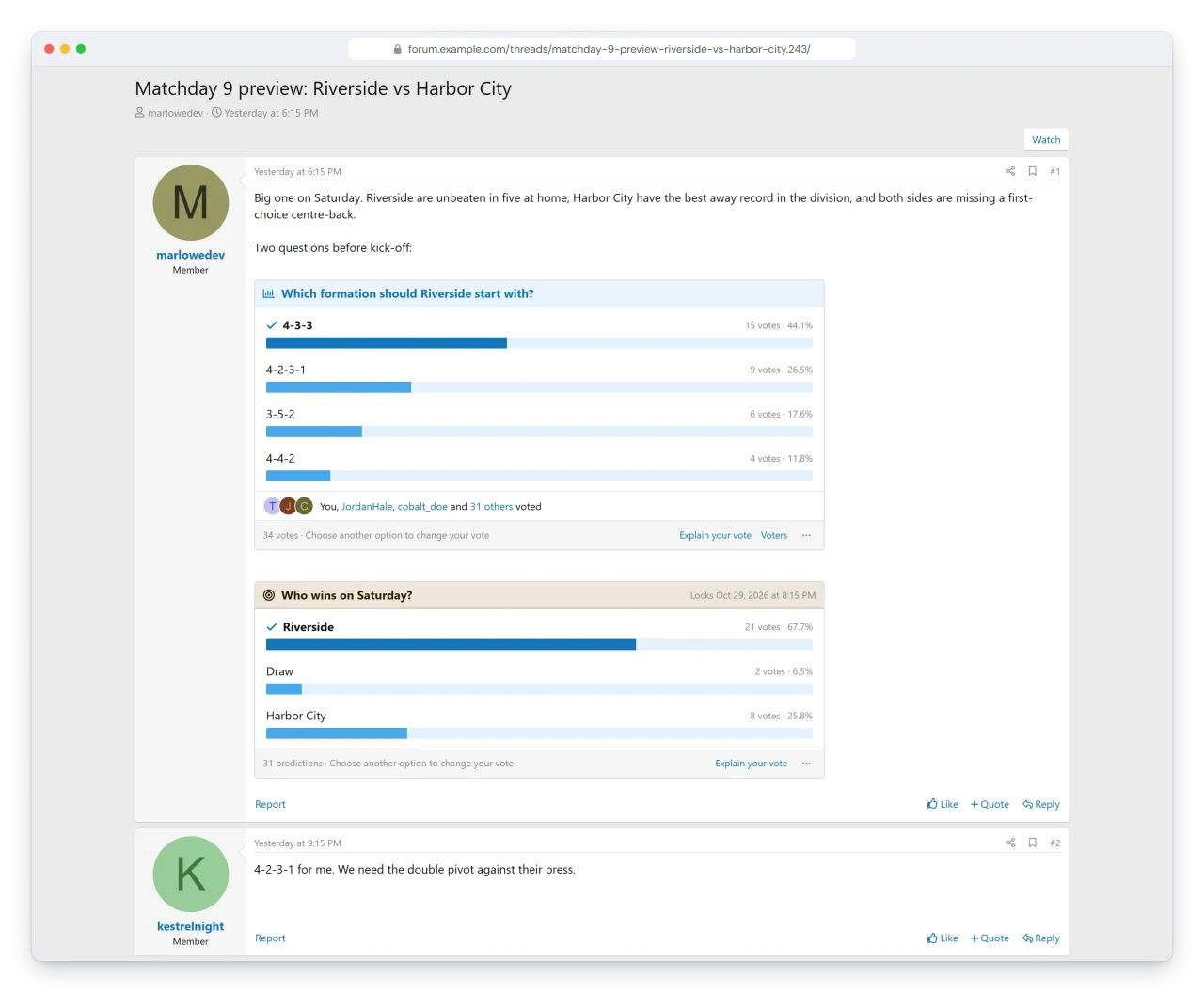Image resolution: width=1204 pixels, height=993 pixels.
Task: Click the browser address bar
Action: [x=602, y=49]
